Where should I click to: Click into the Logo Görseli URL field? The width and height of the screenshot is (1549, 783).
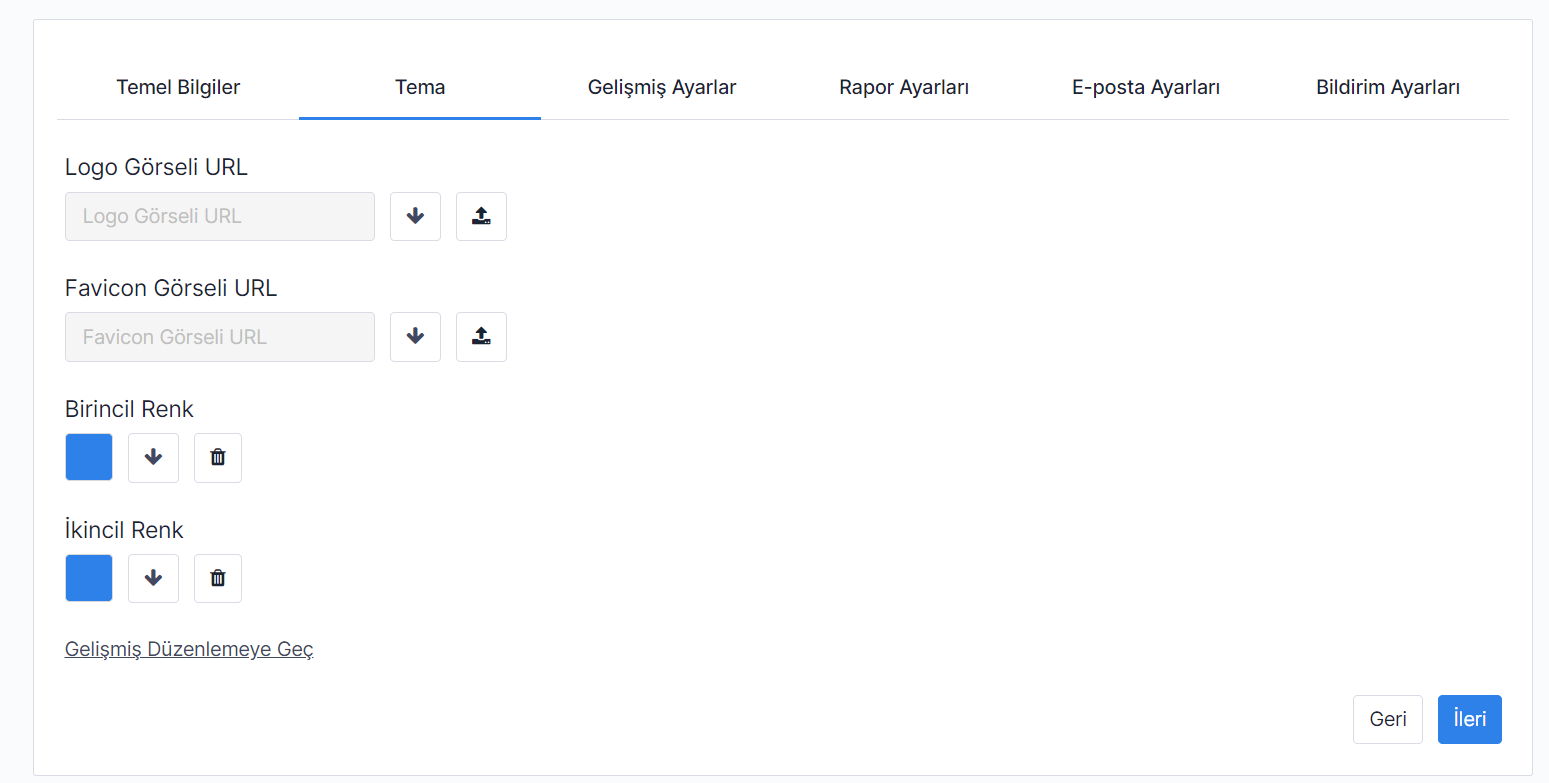pyautogui.click(x=220, y=217)
